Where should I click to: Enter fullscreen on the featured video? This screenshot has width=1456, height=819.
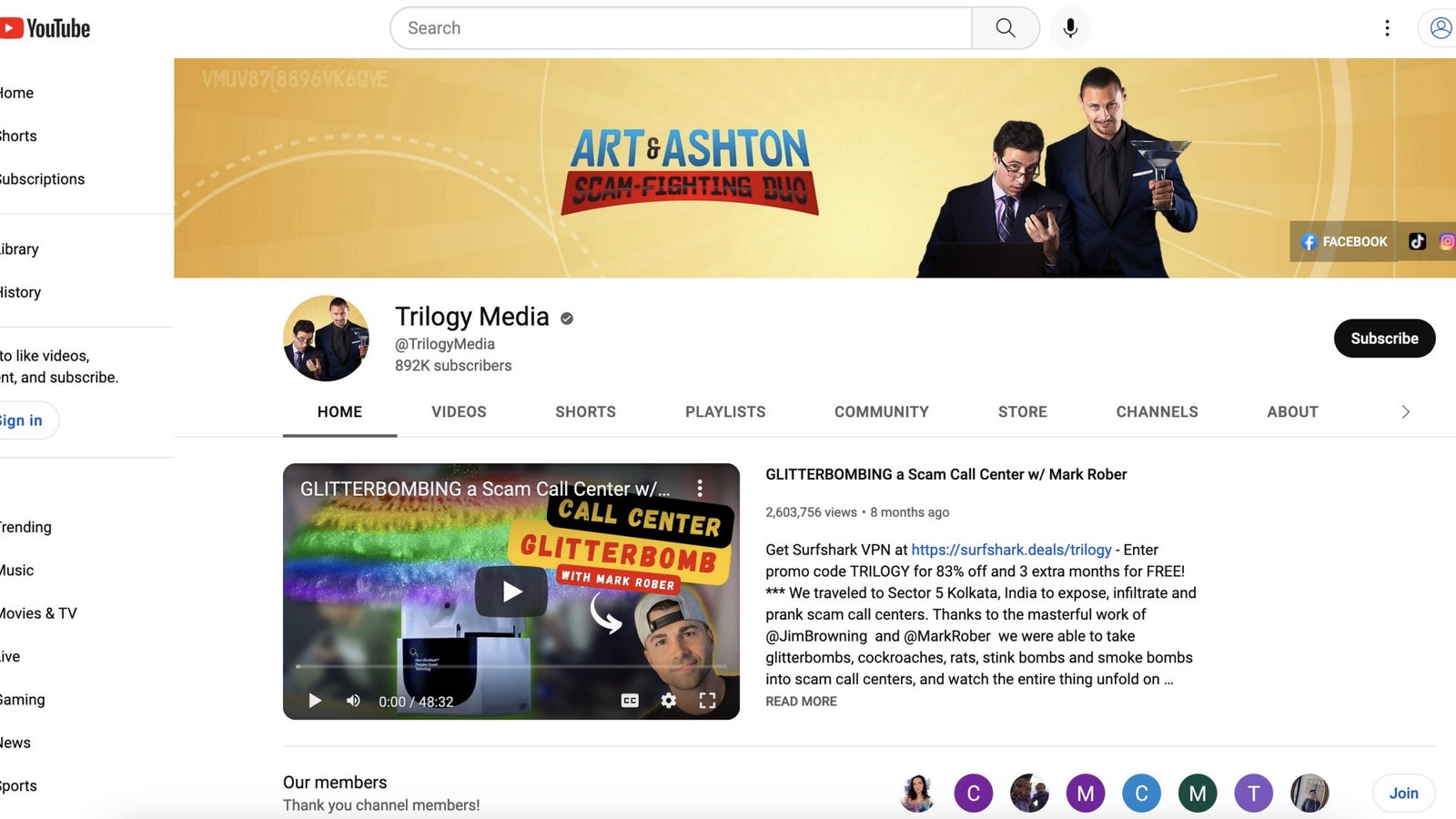(707, 701)
